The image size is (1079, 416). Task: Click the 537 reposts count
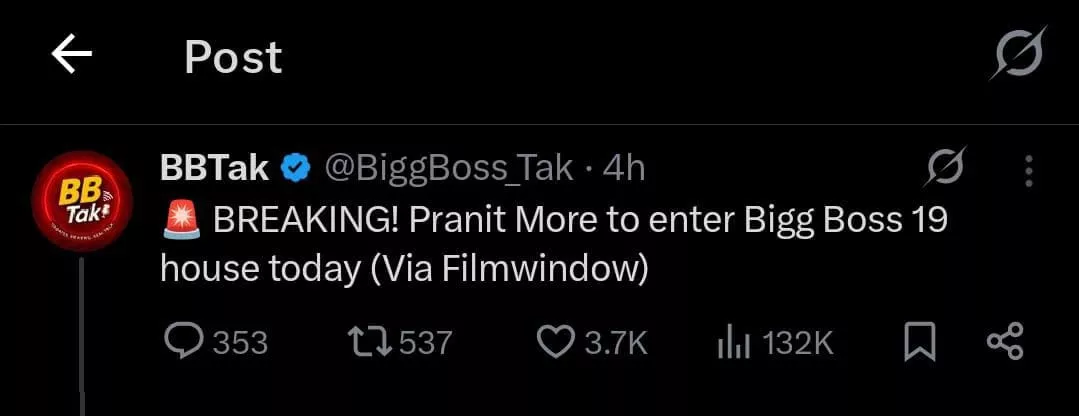(x=425, y=344)
